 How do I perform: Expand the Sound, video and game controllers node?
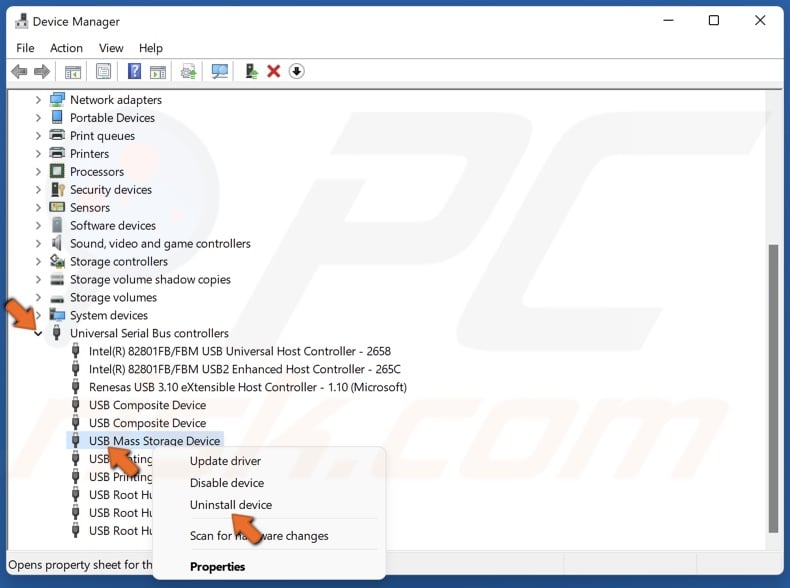(x=38, y=243)
